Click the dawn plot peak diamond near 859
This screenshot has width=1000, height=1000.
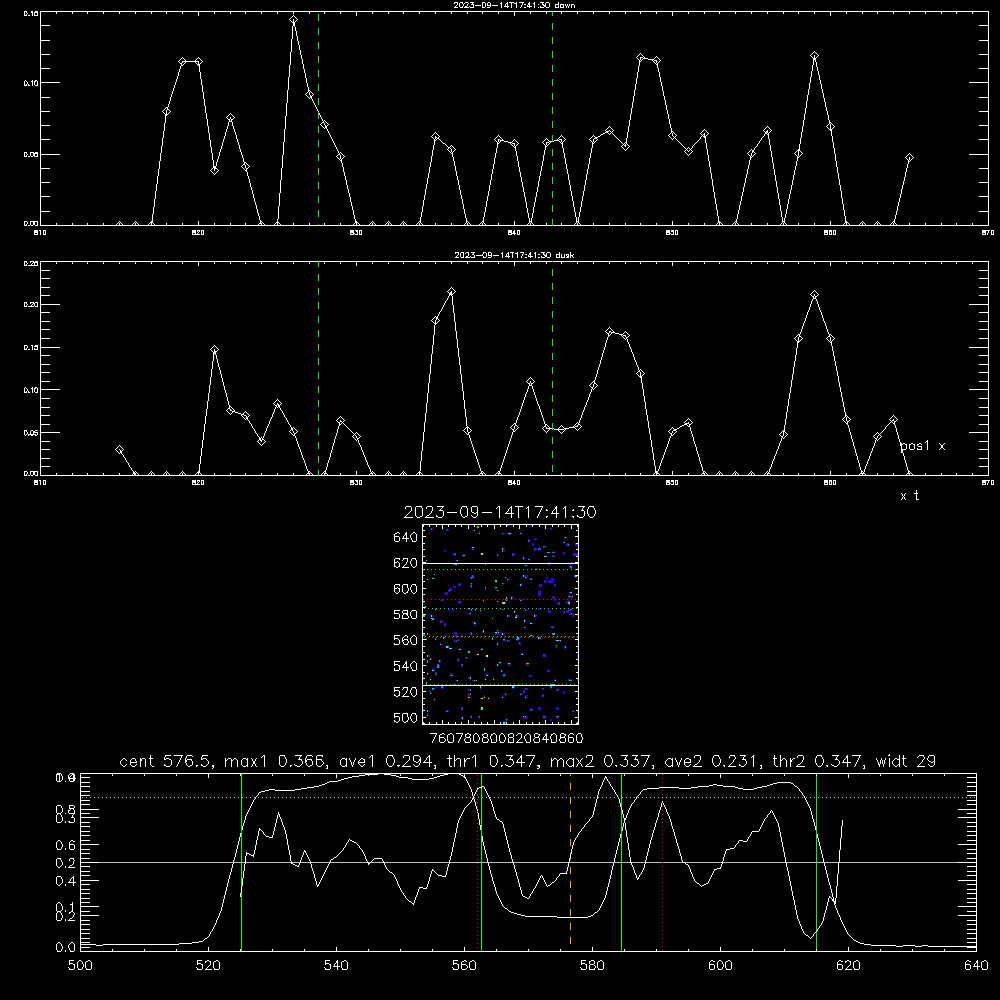click(x=814, y=55)
